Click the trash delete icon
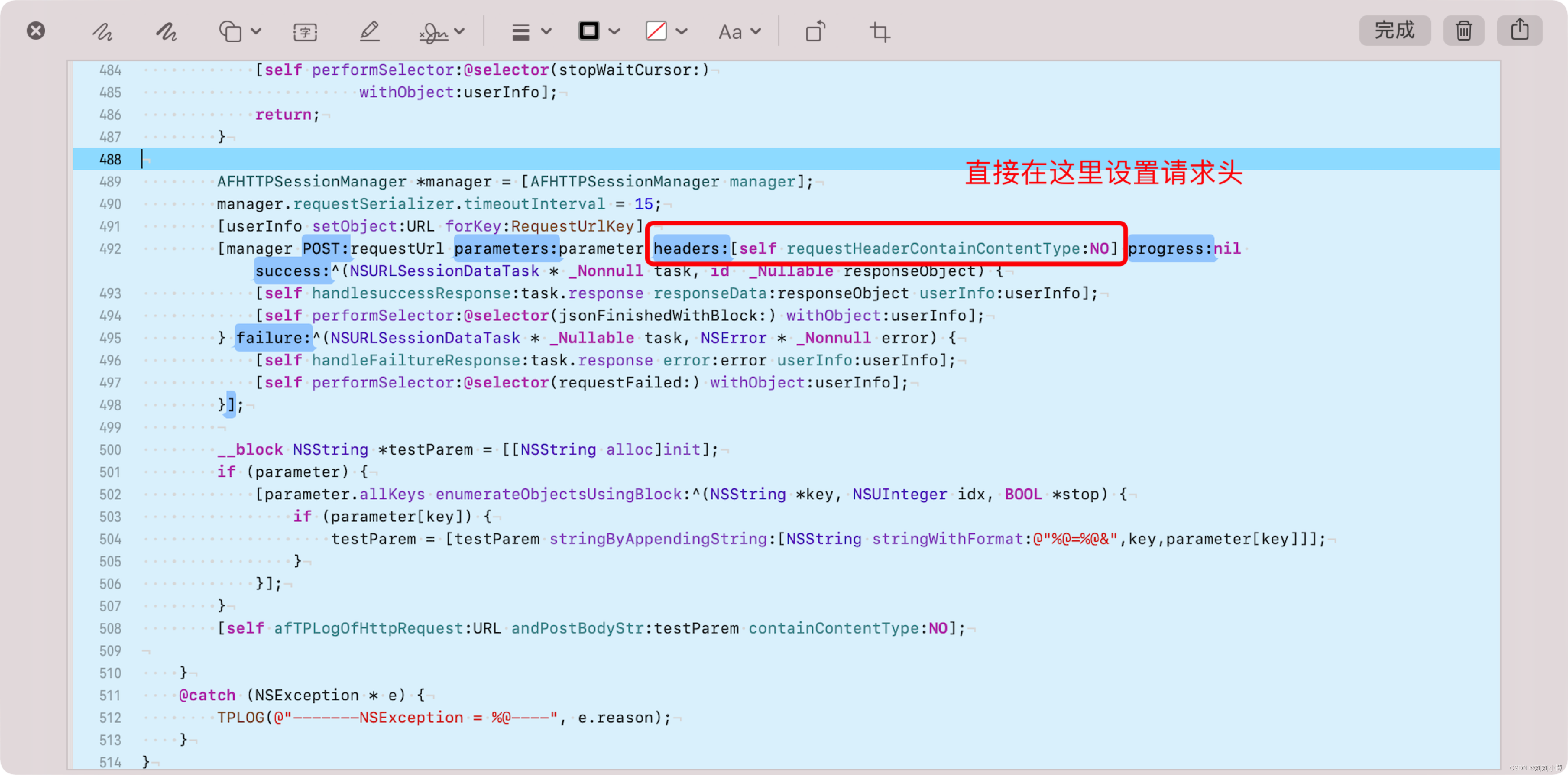 [x=1464, y=31]
